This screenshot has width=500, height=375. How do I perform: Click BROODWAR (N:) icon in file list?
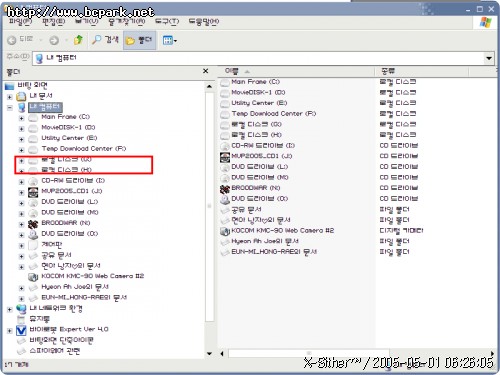pyautogui.click(x=225, y=189)
